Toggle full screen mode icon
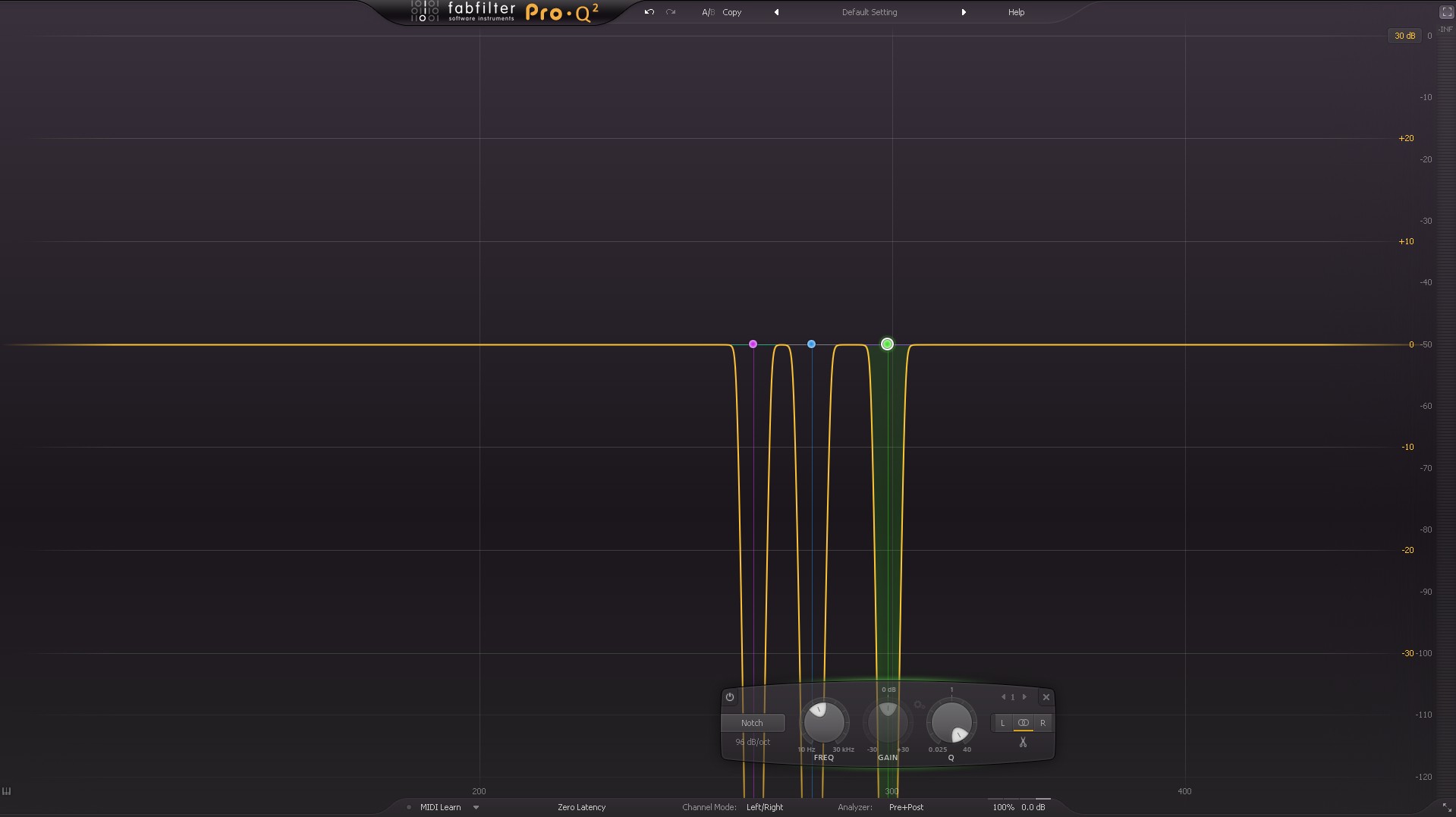The height and width of the screenshot is (817, 1456). (x=1446, y=12)
